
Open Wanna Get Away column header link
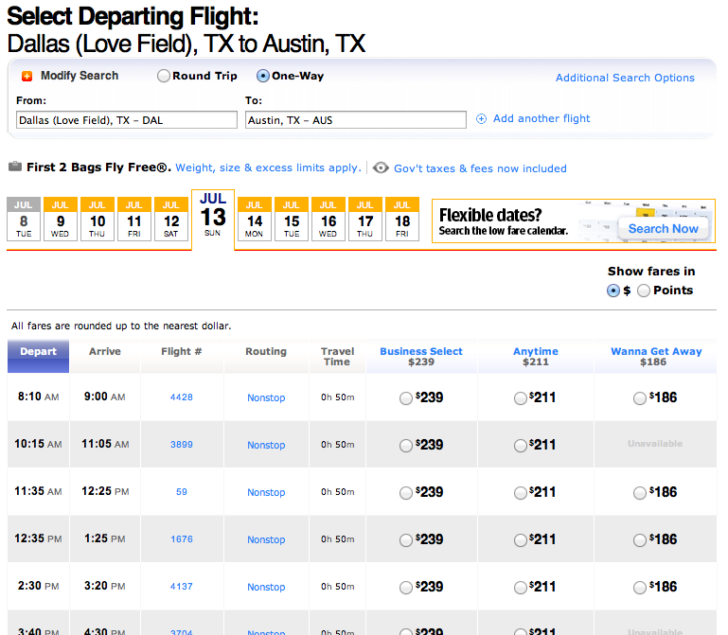(656, 351)
